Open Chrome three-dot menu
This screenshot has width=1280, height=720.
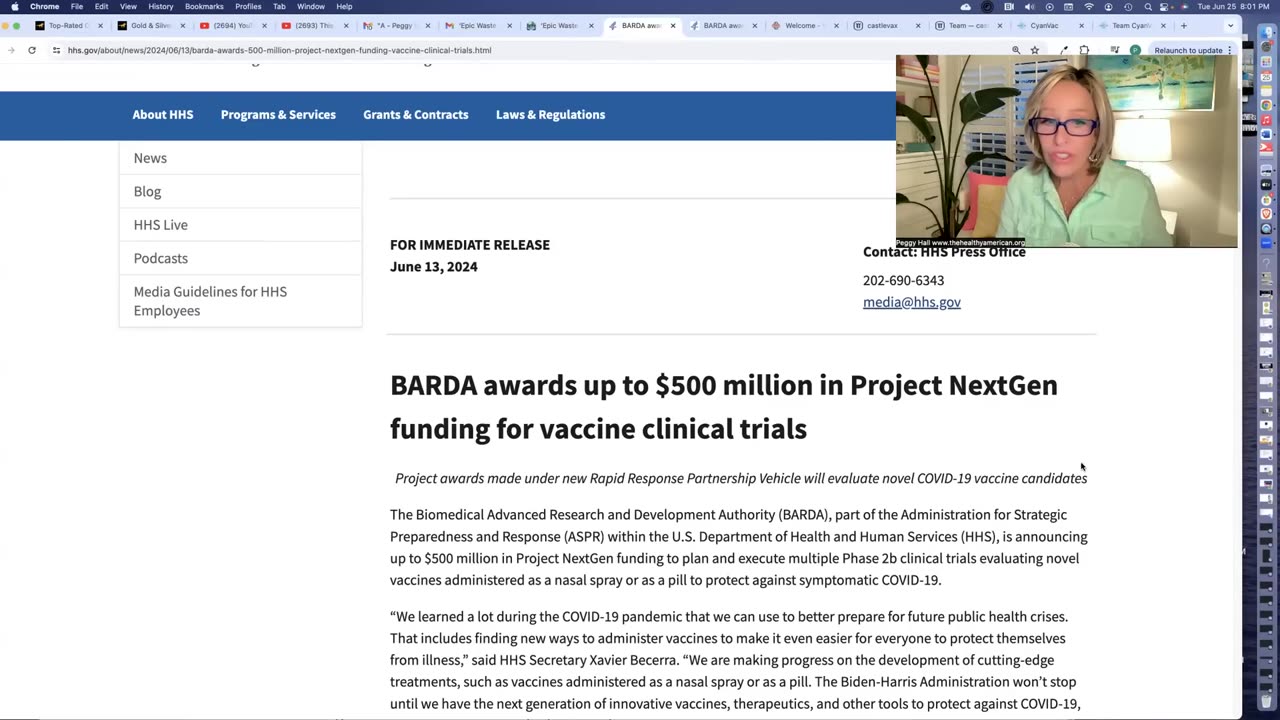[1230, 50]
